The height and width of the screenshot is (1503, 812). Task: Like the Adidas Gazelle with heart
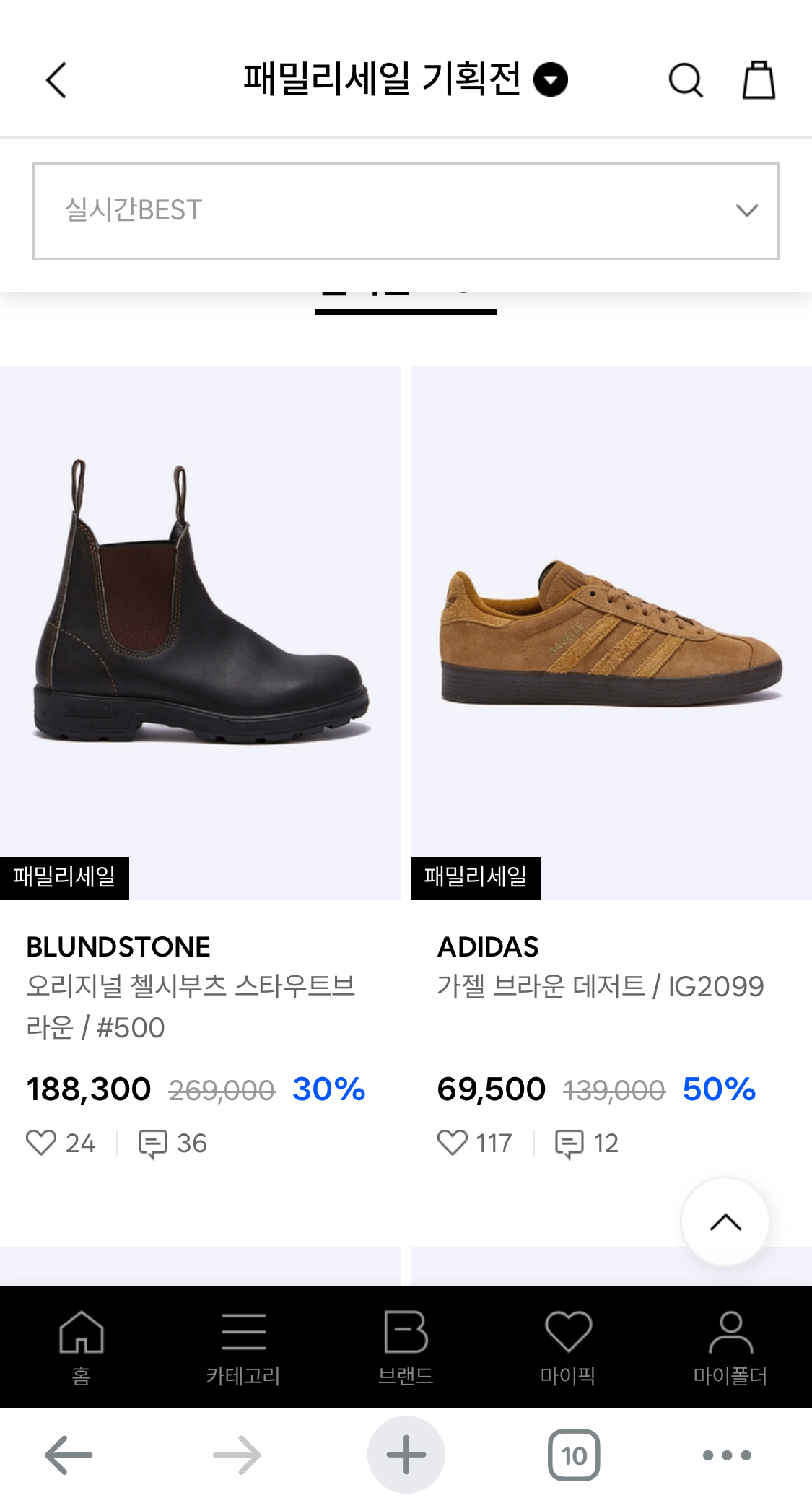(x=453, y=1143)
